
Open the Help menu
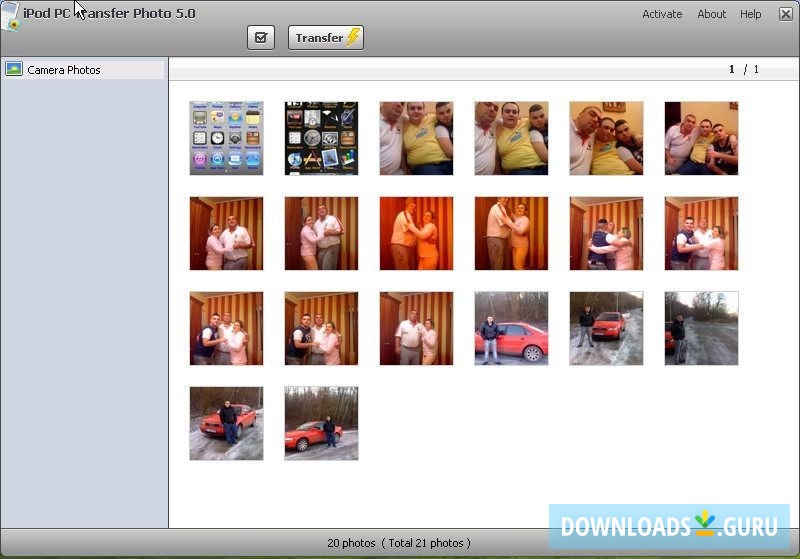pos(751,14)
